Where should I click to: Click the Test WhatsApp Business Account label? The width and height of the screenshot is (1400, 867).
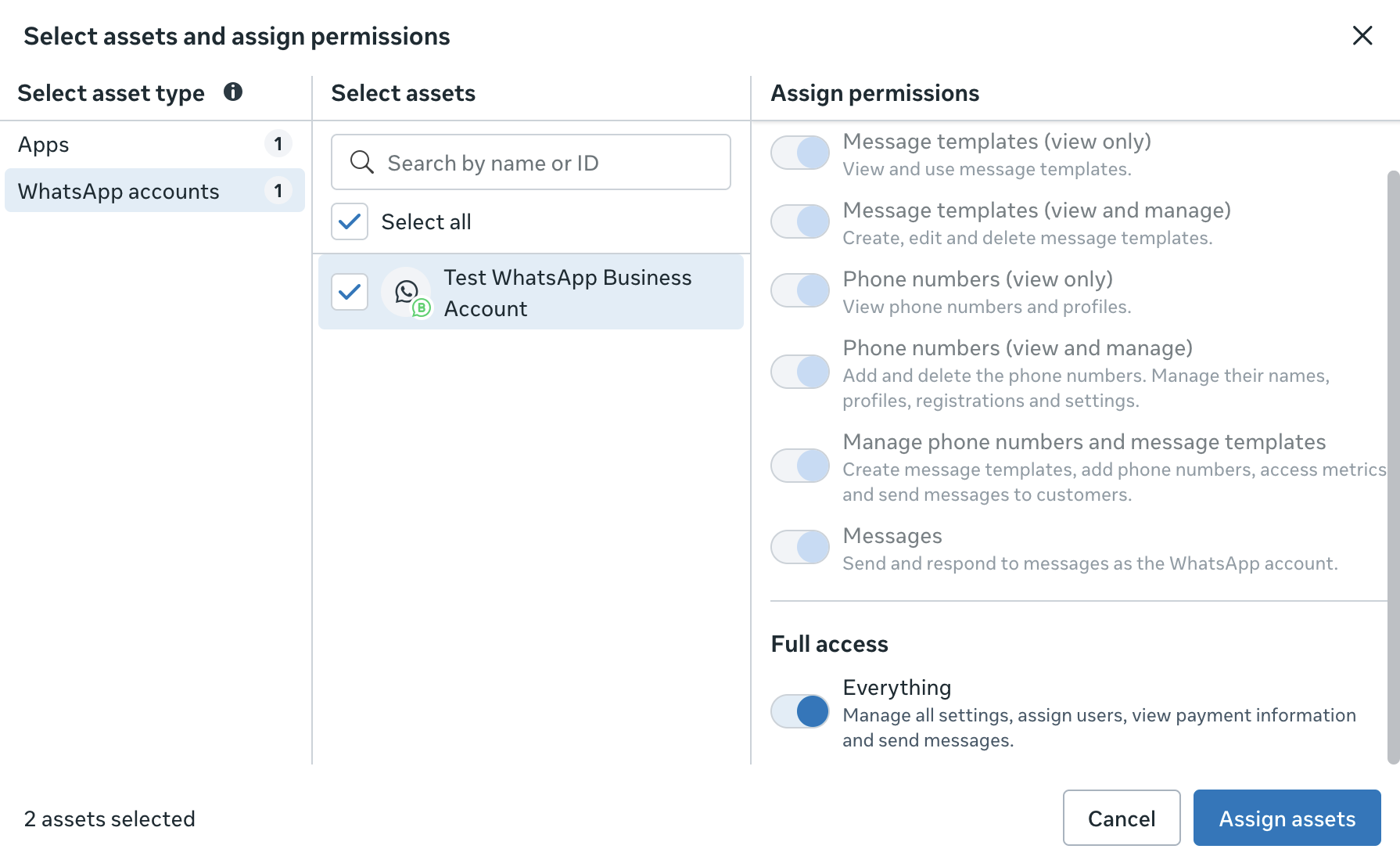click(568, 293)
